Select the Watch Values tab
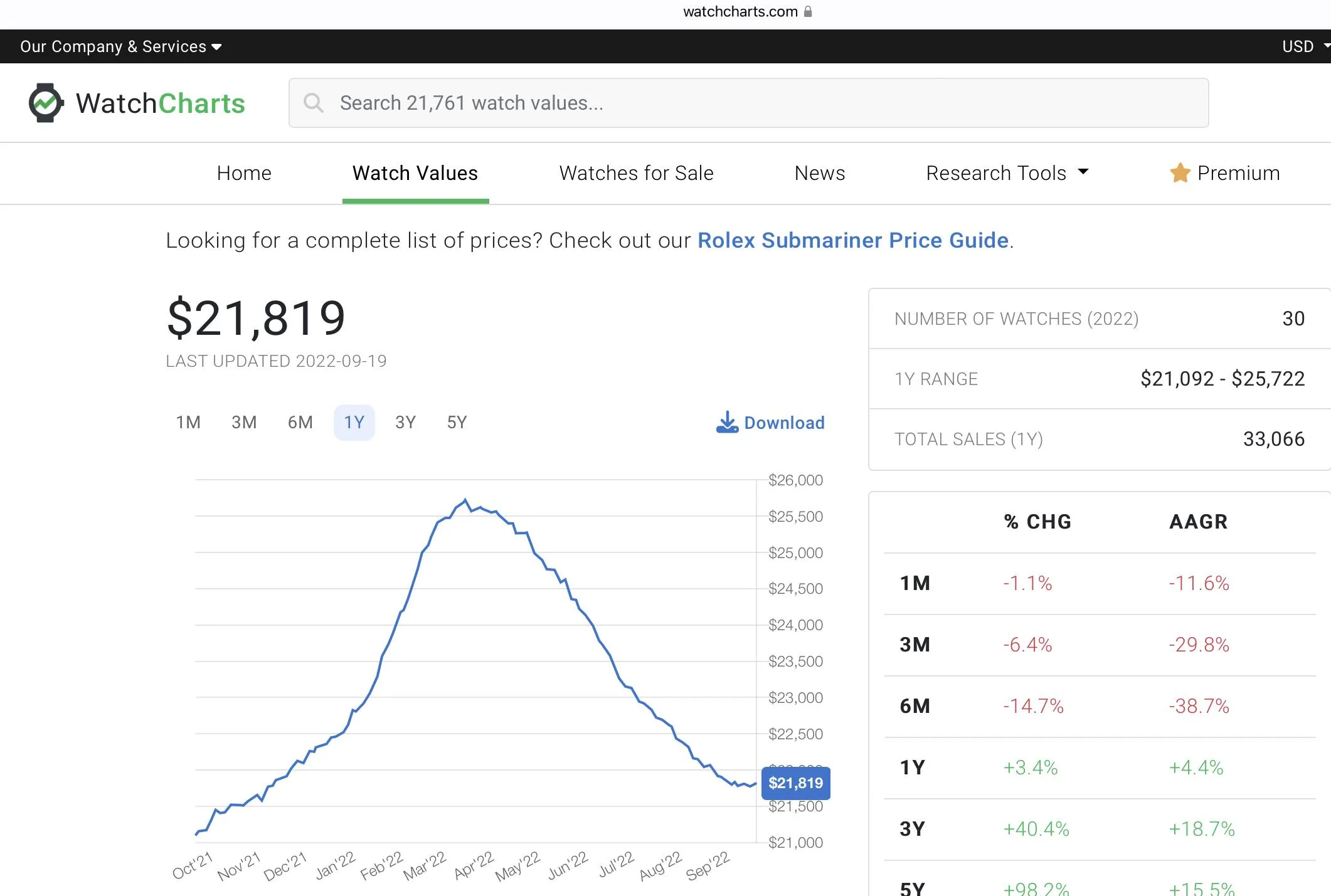This screenshot has width=1331, height=896. pyautogui.click(x=415, y=173)
